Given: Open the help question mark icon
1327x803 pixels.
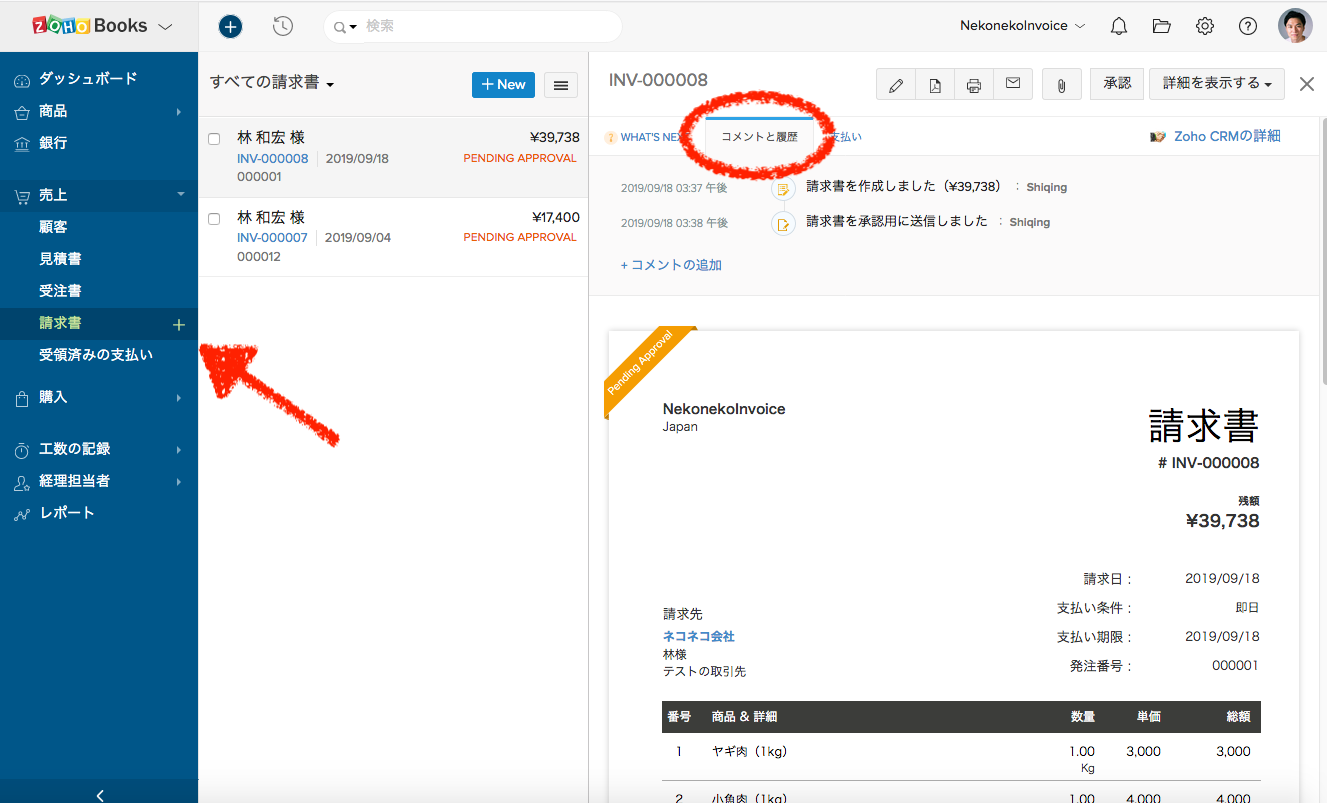Looking at the screenshot, I should [x=1248, y=26].
